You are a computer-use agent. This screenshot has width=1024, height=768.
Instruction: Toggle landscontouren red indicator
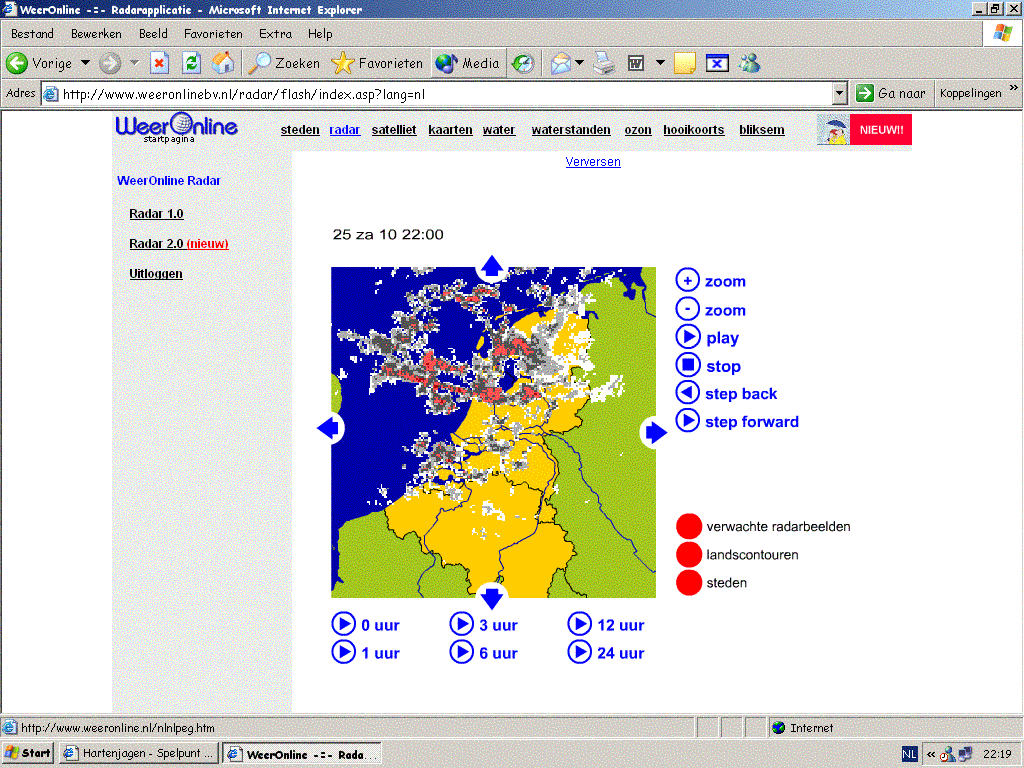[688, 554]
